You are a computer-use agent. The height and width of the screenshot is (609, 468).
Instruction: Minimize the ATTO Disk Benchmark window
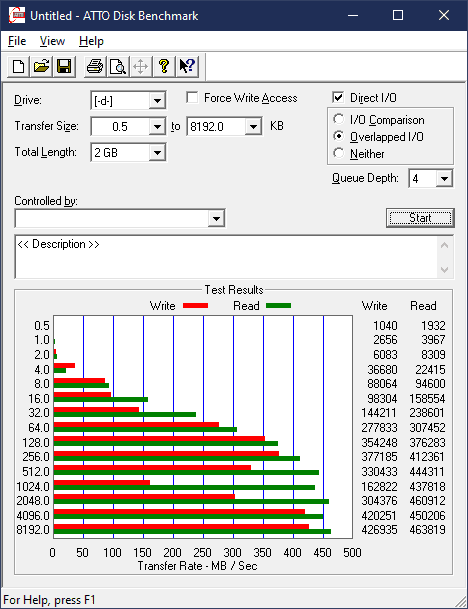coord(353,16)
